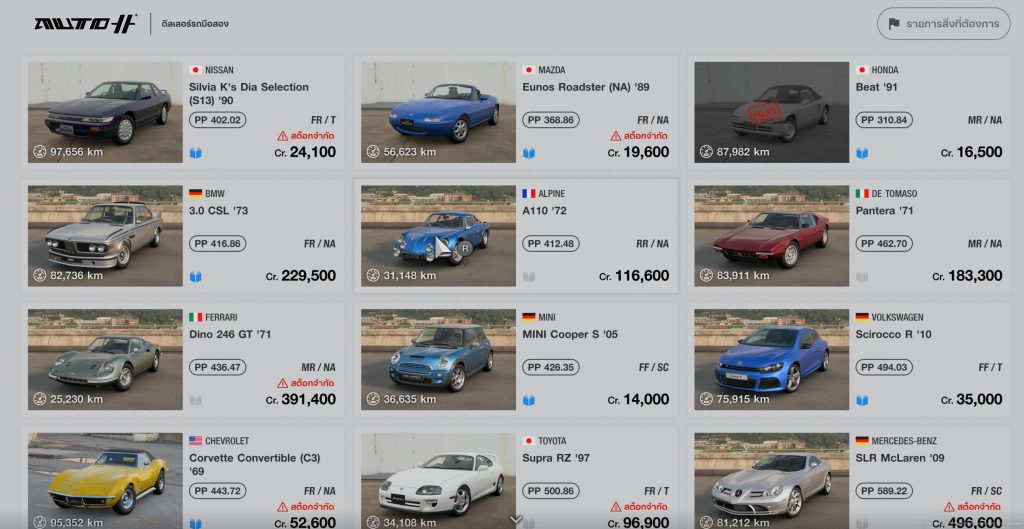Click blue book icon on Silvia K's listing
Screen dimensions: 1024x529
coord(196,153)
